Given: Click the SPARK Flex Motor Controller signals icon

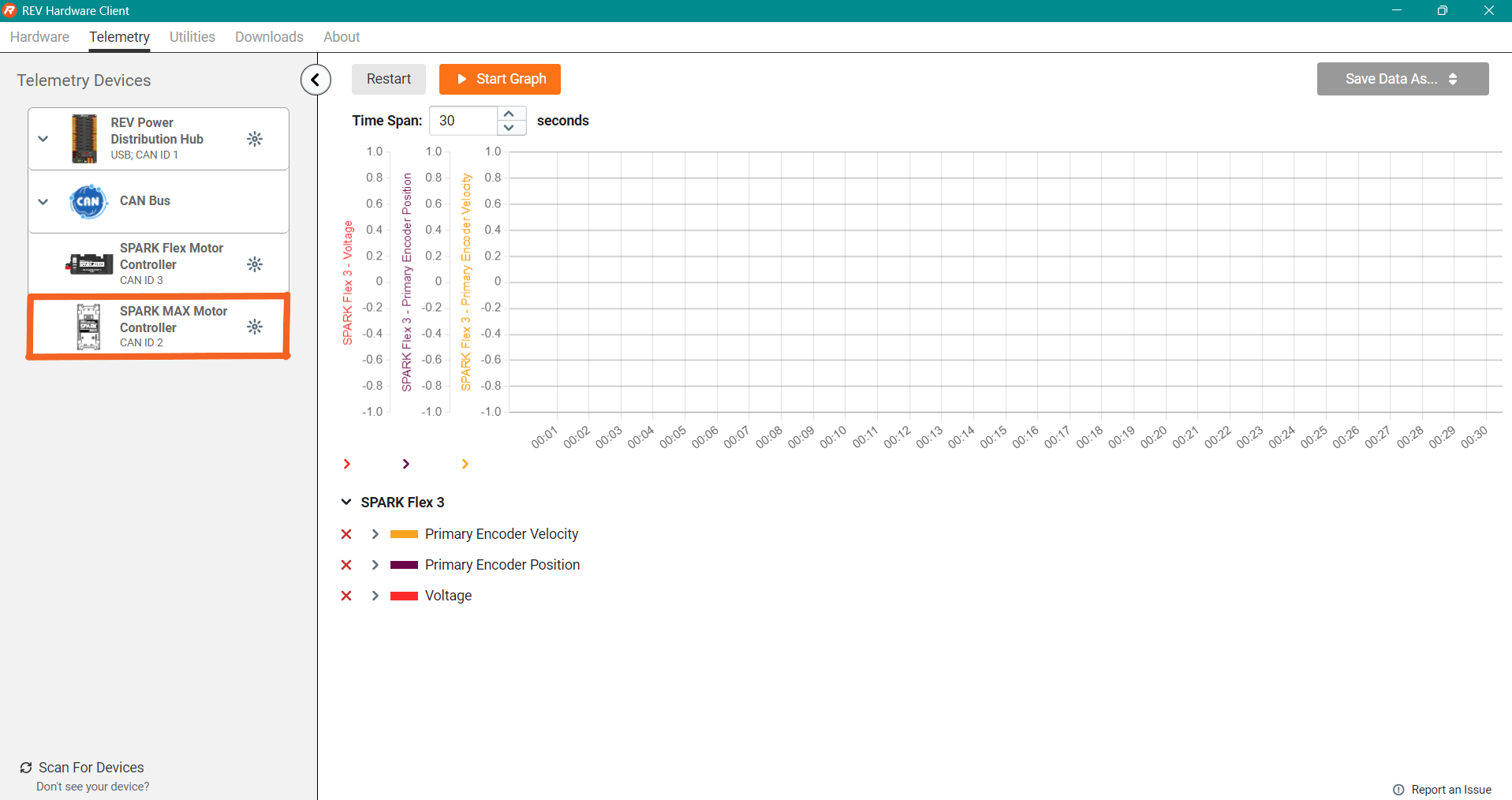Looking at the screenshot, I should (x=254, y=264).
